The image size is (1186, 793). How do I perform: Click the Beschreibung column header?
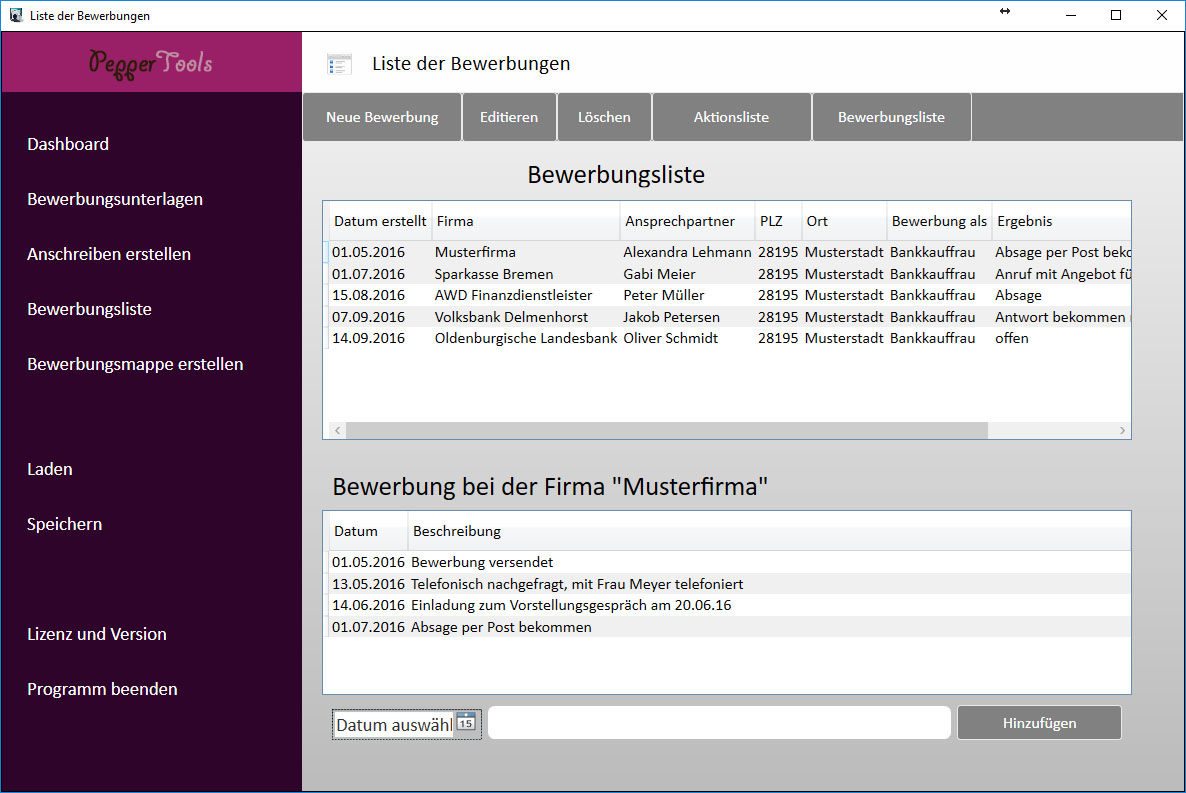pyautogui.click(x=769, y=531)
